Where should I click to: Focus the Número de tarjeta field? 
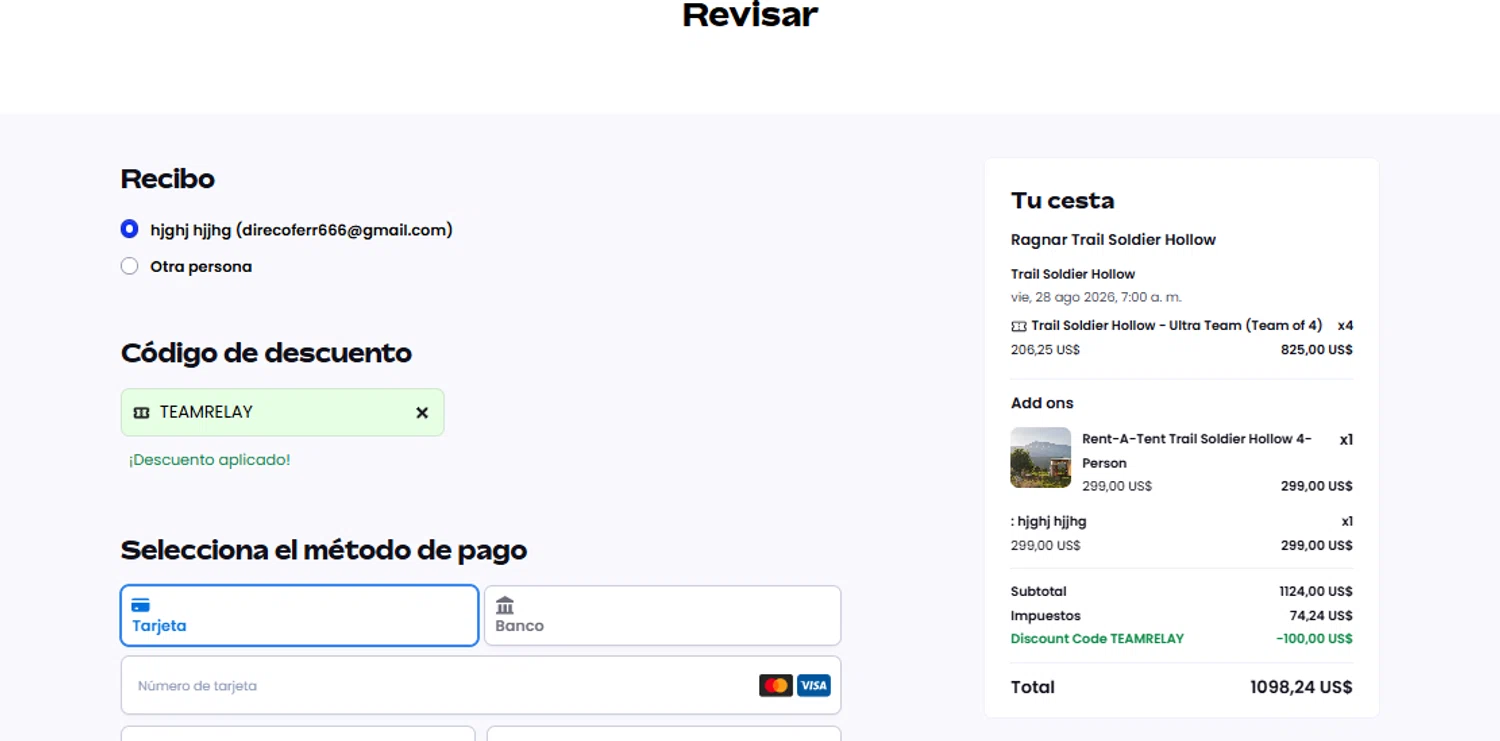[481, 685]
